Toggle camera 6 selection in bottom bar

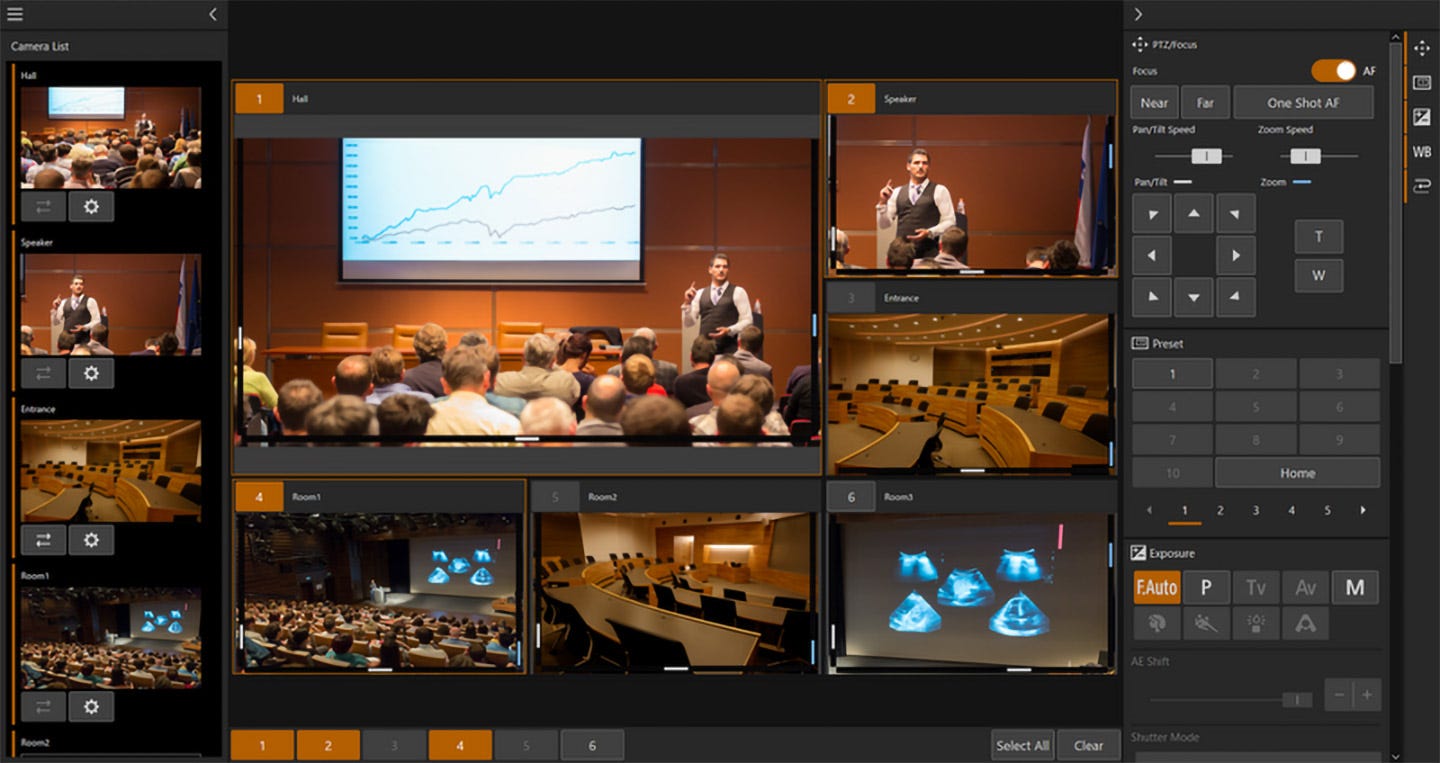[x=592, y=745]
